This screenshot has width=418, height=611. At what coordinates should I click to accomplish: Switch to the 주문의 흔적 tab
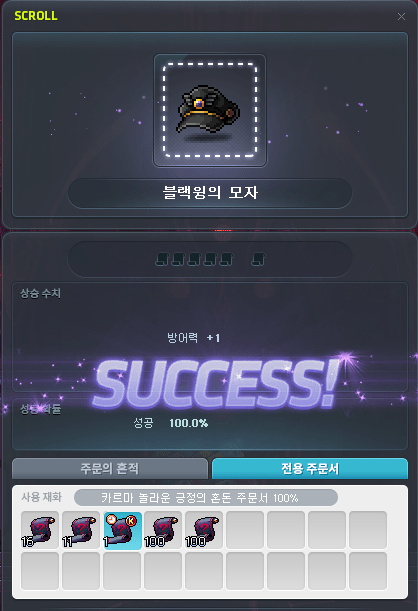tap(110, 468)
